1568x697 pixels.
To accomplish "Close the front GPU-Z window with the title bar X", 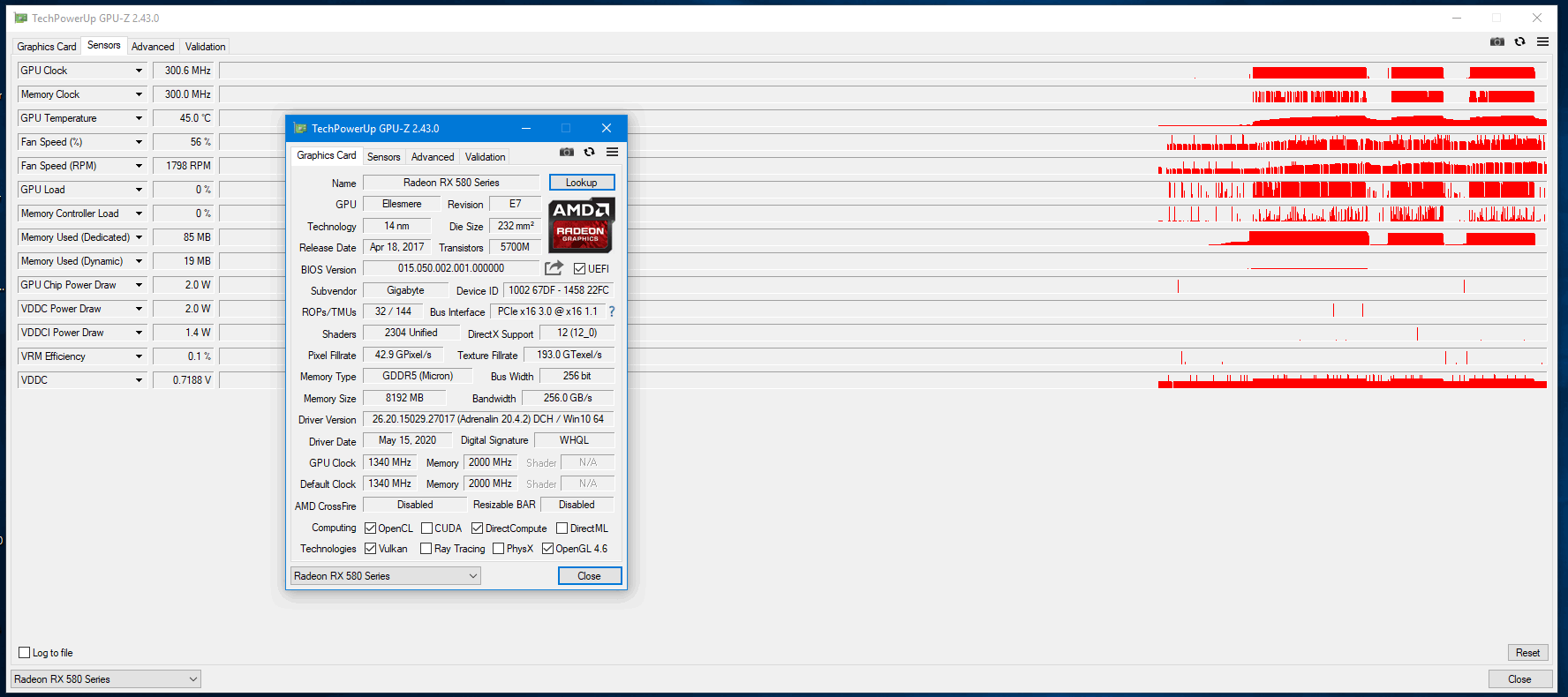I will pyautogui.click(x=607, y=128).
